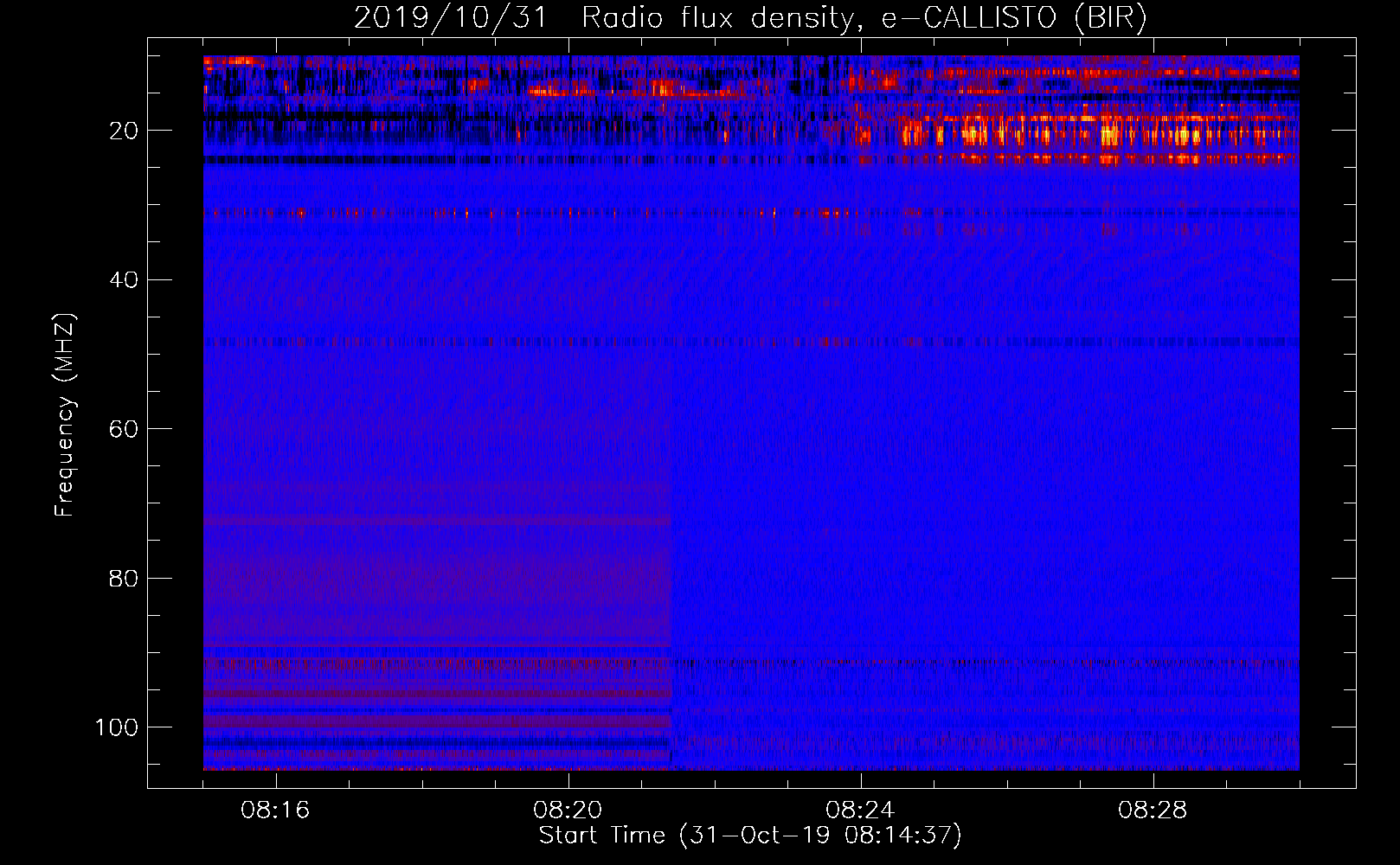Click the '08:28' time tick label
The height and width of the screenshot is (865, 1400).
click(1153, 811)
